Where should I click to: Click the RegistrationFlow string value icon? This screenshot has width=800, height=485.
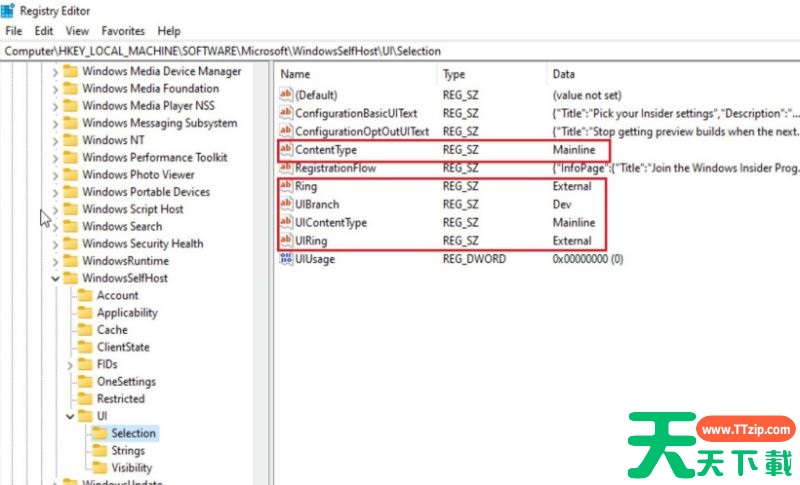286,168
